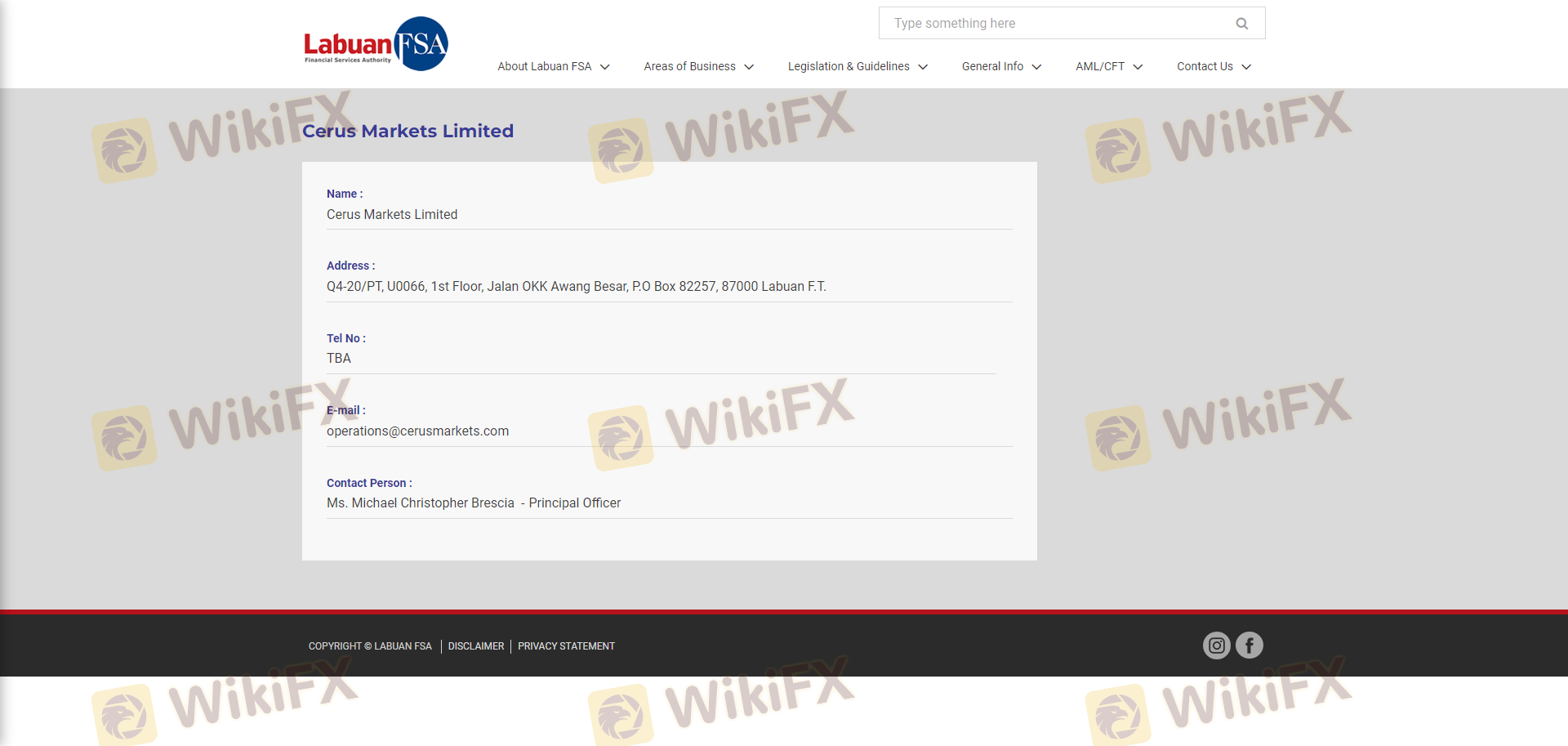Expand the chevron beside Legislation & Guidelines
The width and height of the screenshot is (1568, 746).
coord(923,67)
